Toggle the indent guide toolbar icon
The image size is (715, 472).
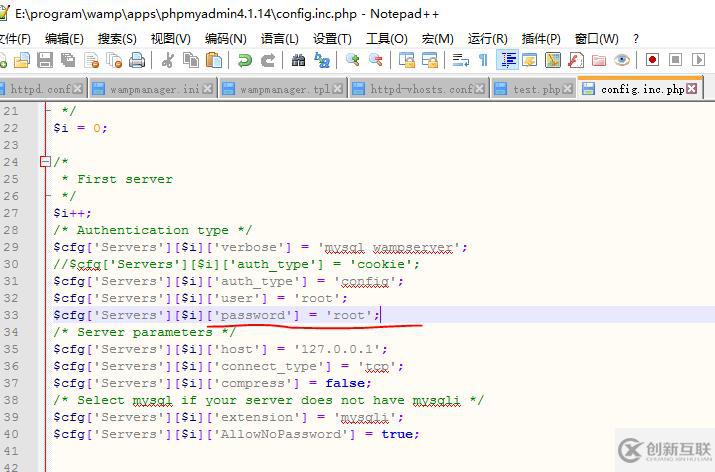pyautogui.click(x=507, y=60)
